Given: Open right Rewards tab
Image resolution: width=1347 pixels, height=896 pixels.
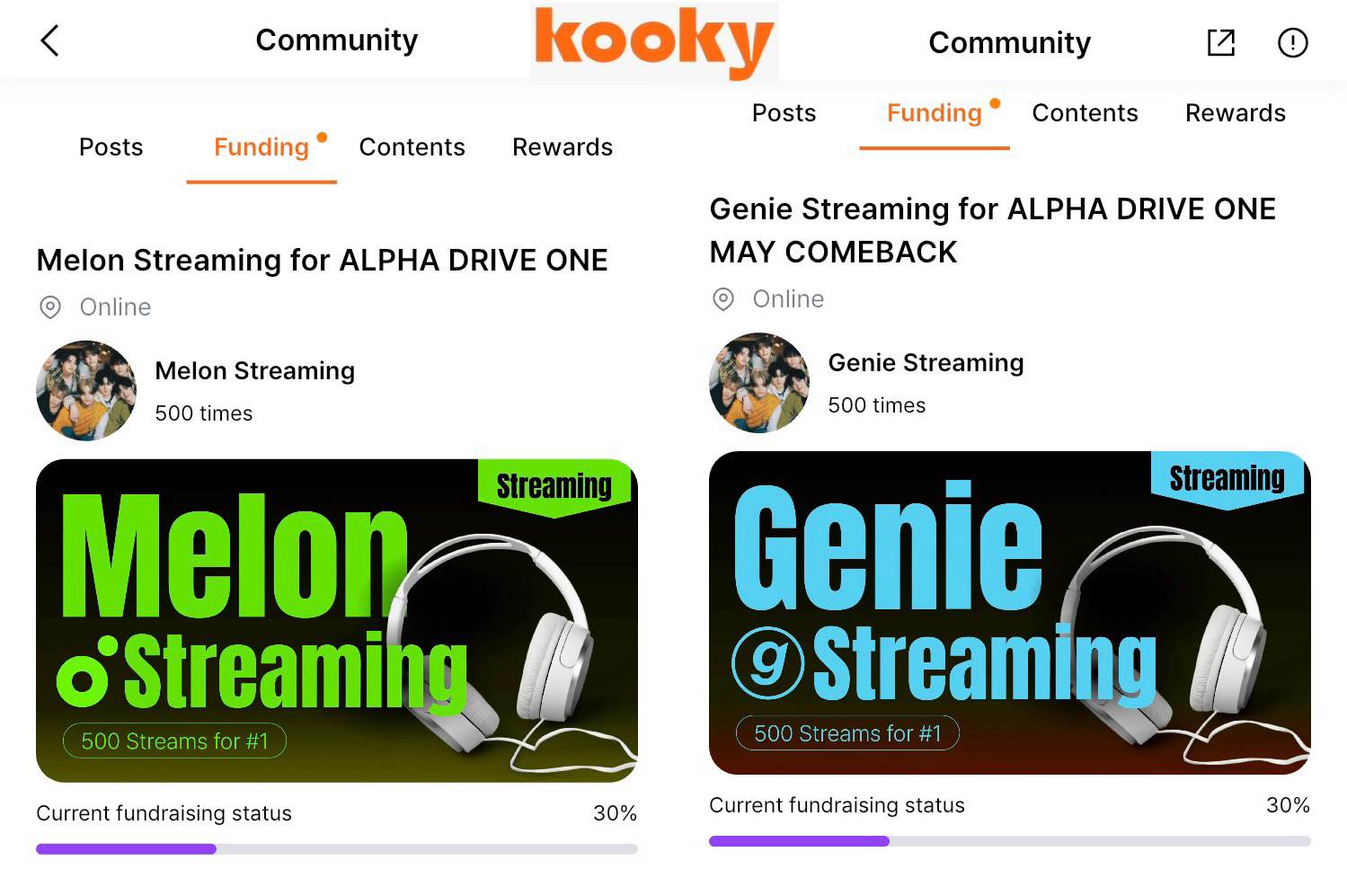Looking at the screenshot, I should point(1236,113).
